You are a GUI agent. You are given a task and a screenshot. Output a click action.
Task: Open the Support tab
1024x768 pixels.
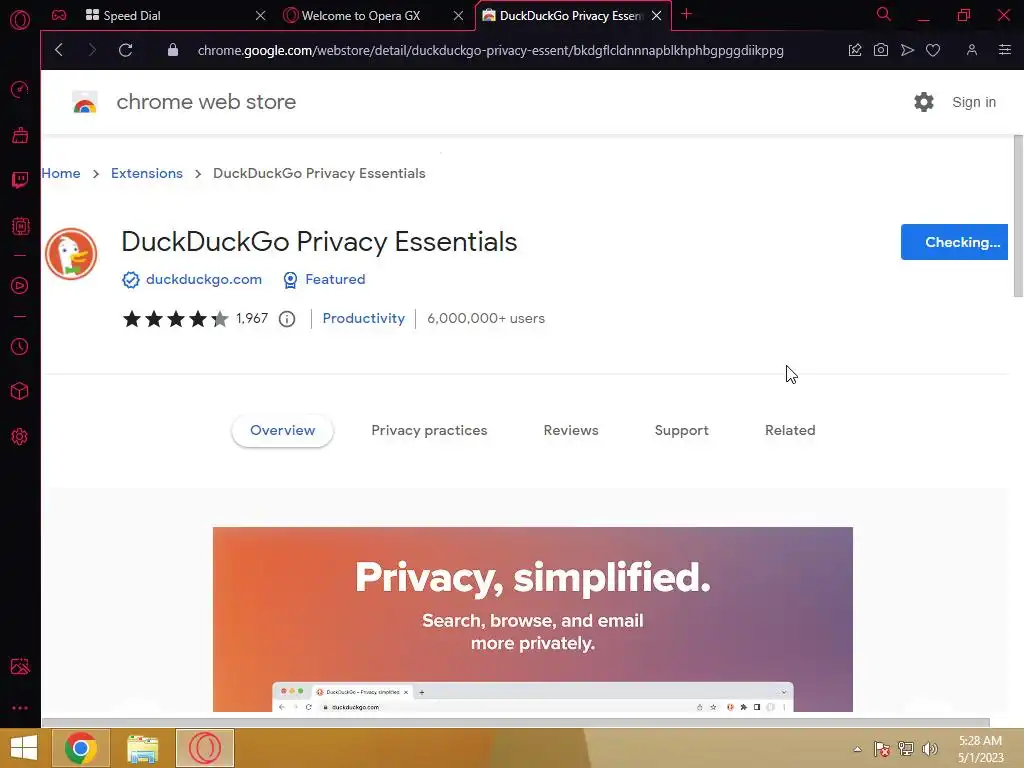point(681,430)
